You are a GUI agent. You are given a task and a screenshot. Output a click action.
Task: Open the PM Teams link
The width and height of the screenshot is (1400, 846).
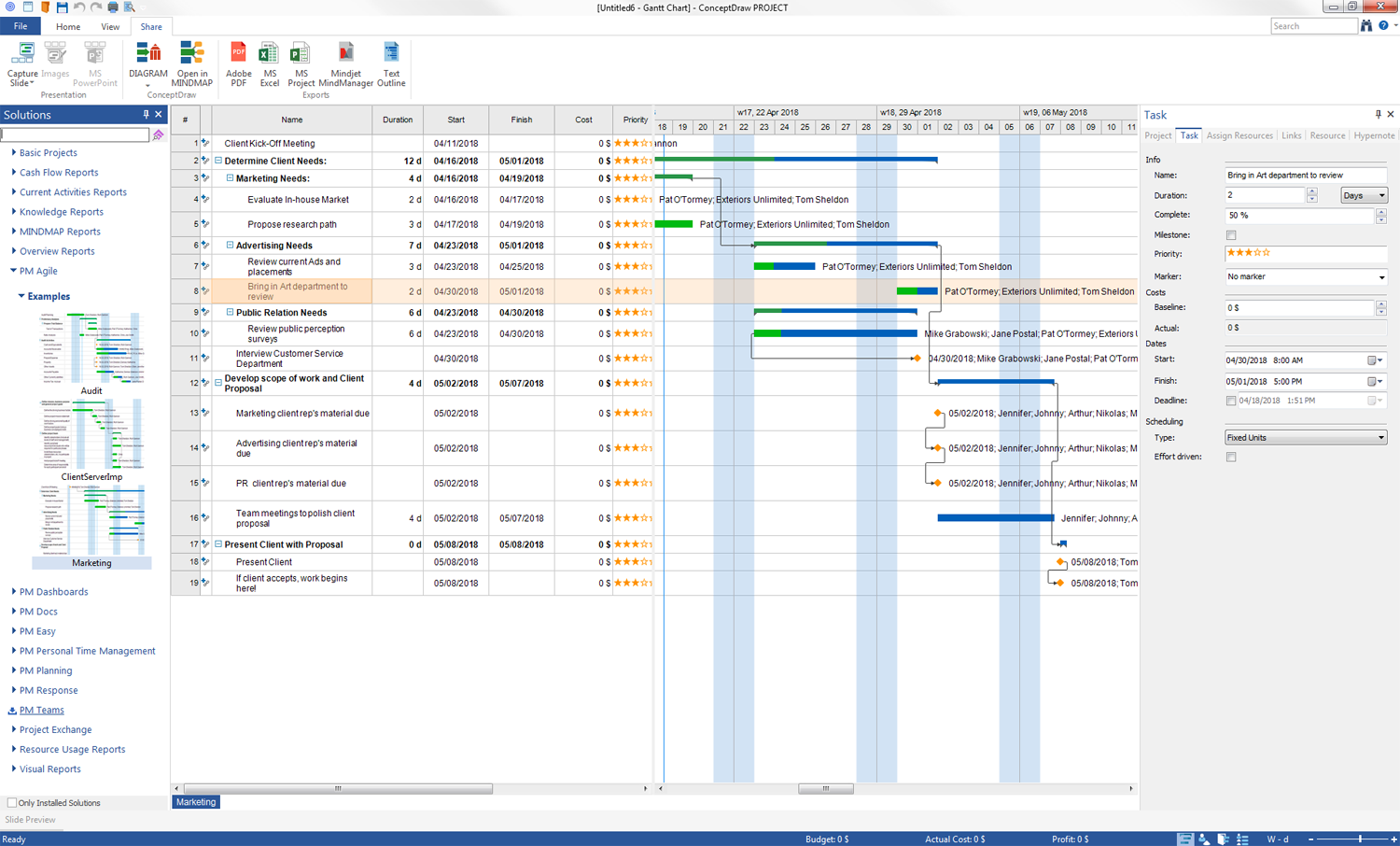pyautogui.click(x=42, y=711)
